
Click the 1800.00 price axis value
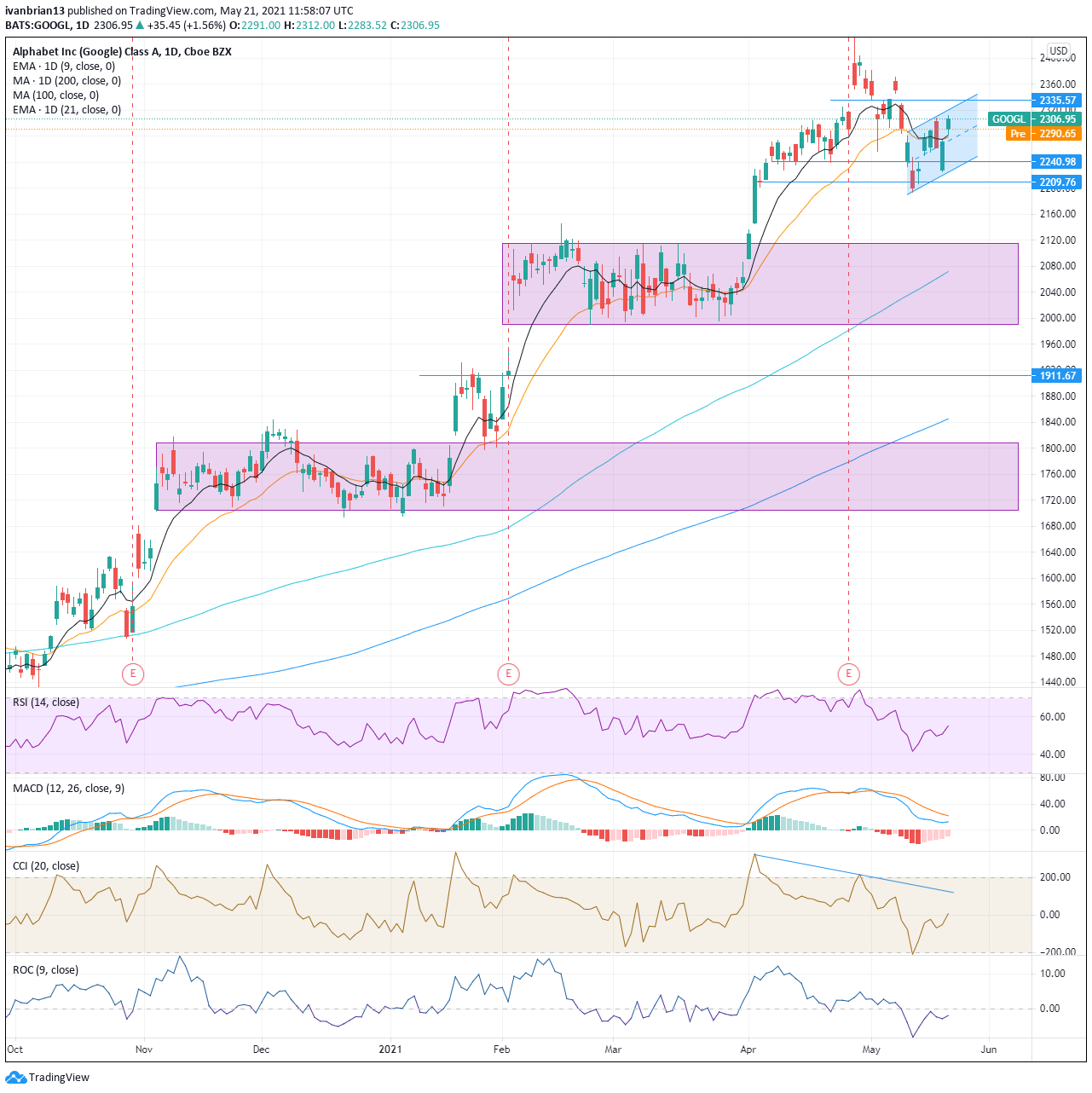[1058, 448]
